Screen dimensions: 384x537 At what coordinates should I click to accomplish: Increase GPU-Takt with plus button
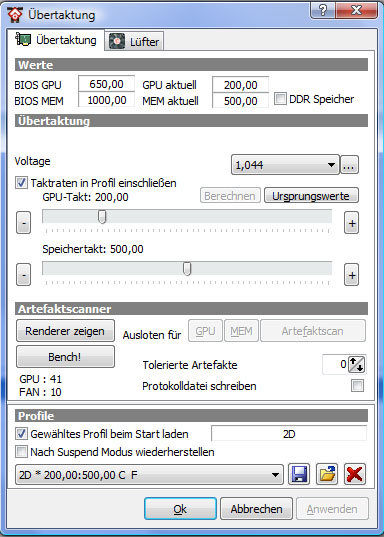coord(351,223)
